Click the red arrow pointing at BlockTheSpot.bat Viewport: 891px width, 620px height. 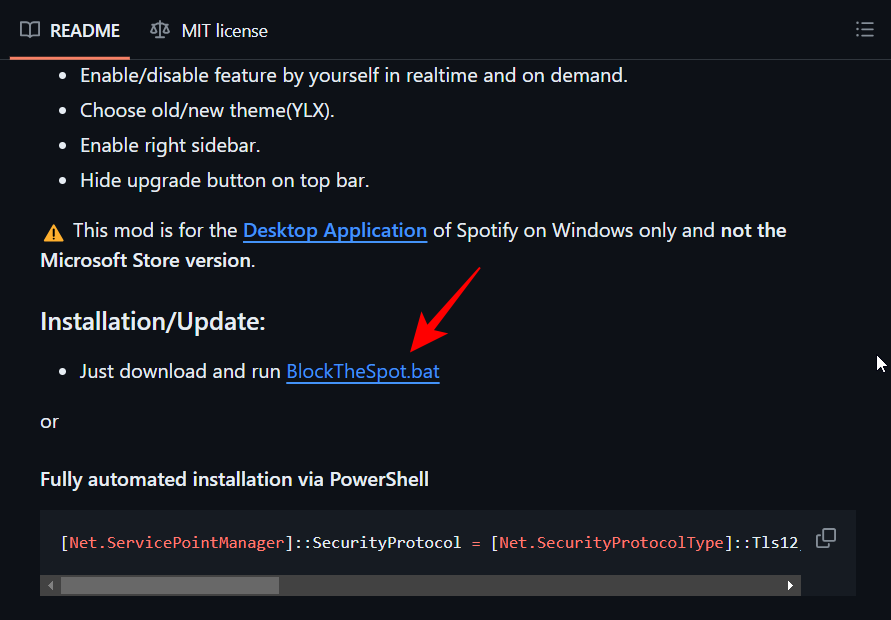tap(438, 310)
